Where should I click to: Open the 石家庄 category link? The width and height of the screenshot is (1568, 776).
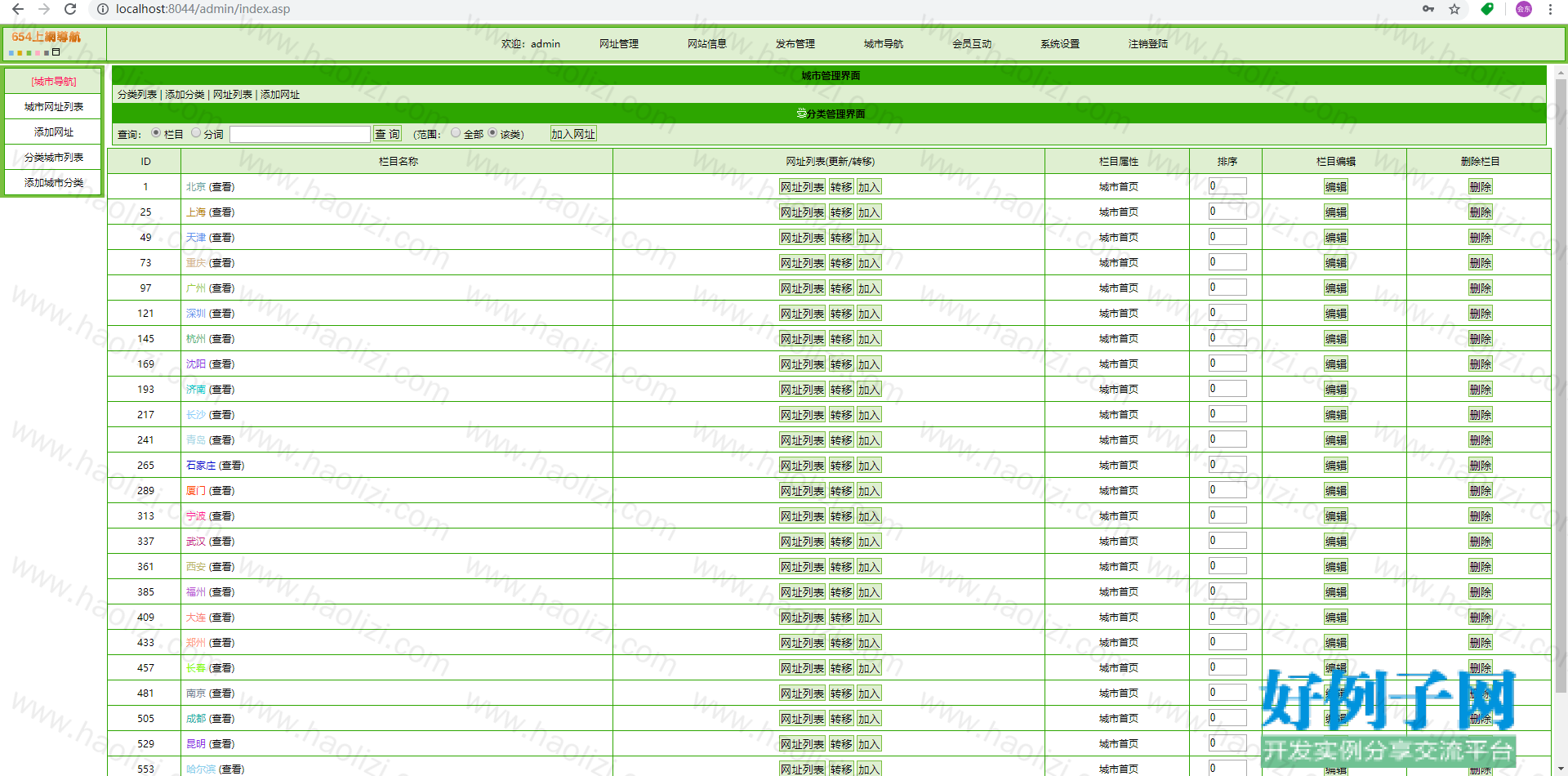(x=201, y=466)
